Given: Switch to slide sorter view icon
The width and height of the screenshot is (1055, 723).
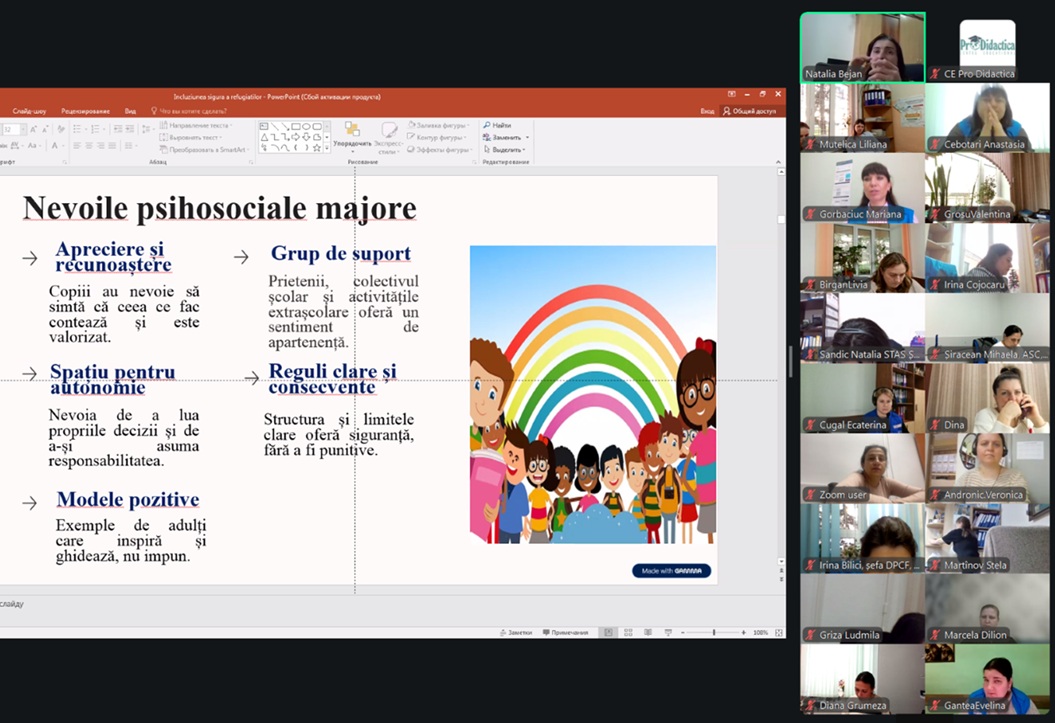Looking at the screenshot, I should point(627,633).
